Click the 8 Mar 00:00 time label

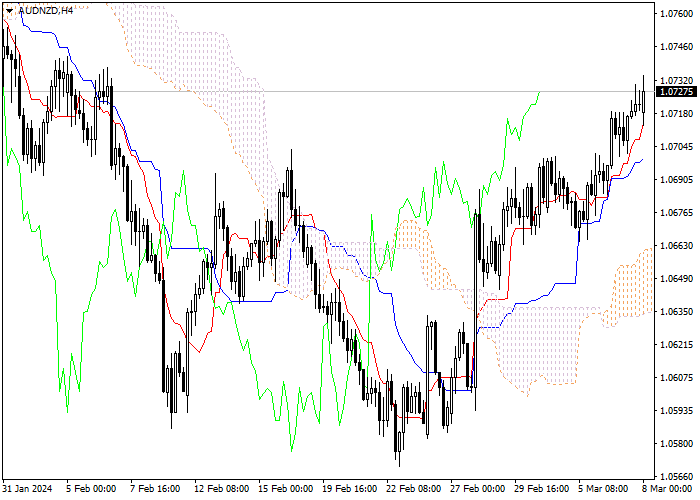(x=667, y=489)
